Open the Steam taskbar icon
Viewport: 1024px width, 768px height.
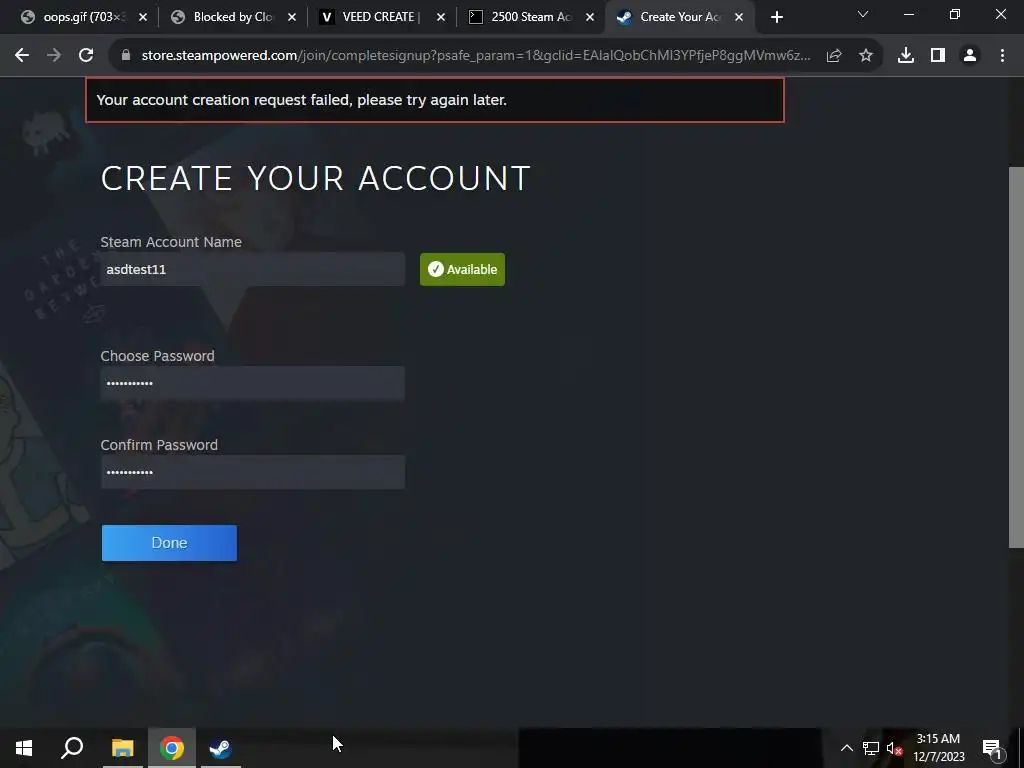coord(220,748)
